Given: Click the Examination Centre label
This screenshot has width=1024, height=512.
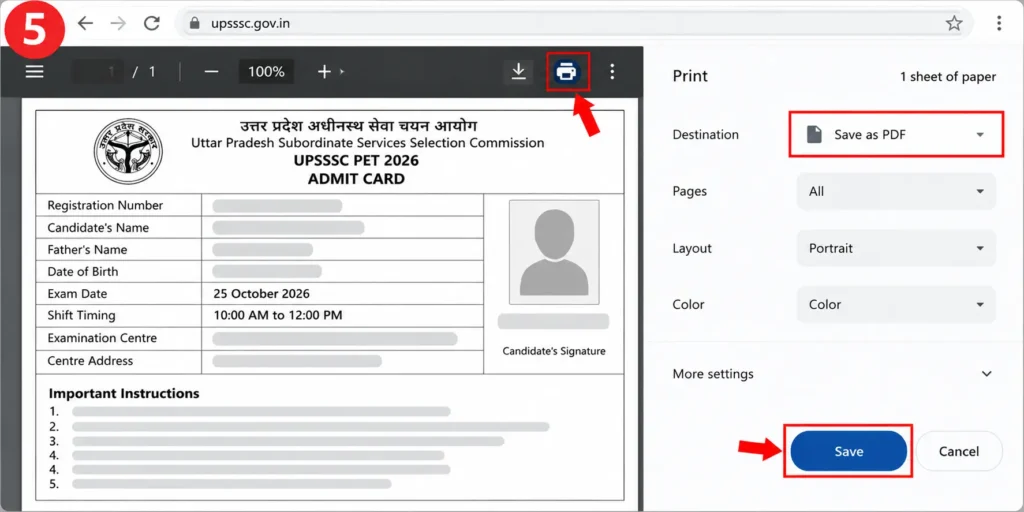Looking at the screenshot, I should (x=102, y=338).
